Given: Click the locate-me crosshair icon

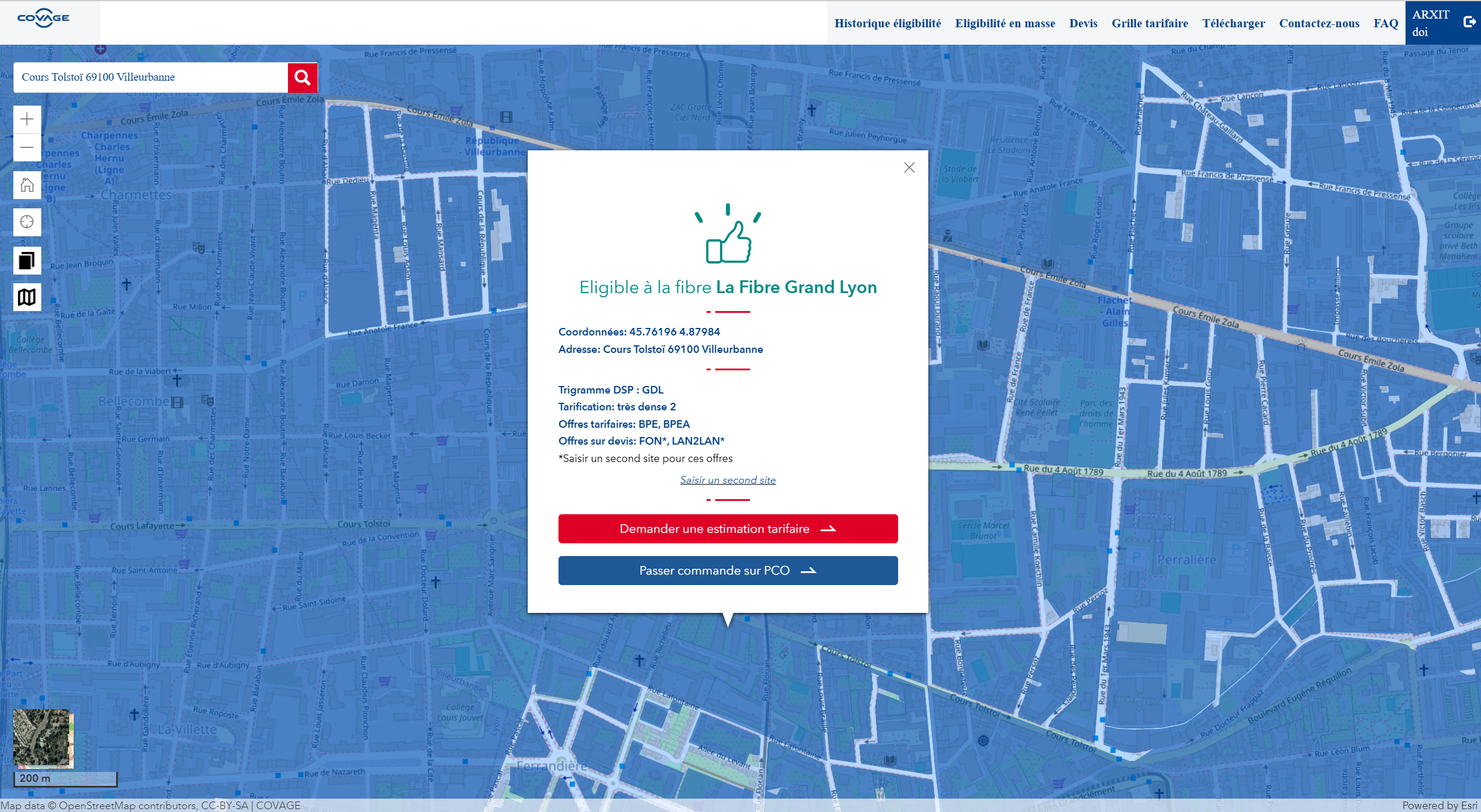Looking at the screenshot, I should pos(27,222).
